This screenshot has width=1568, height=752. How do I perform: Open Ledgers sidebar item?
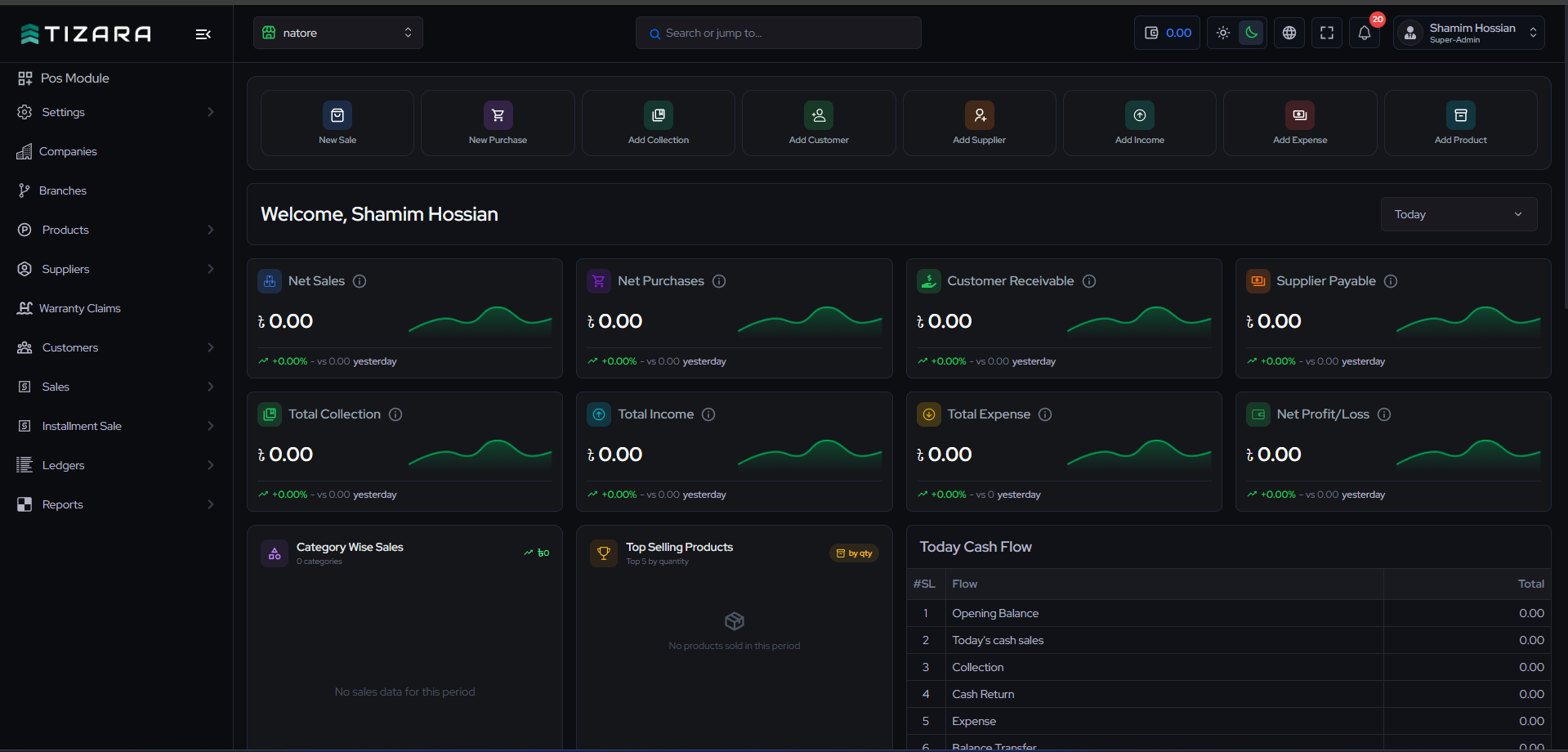click(x=116, y=465)
